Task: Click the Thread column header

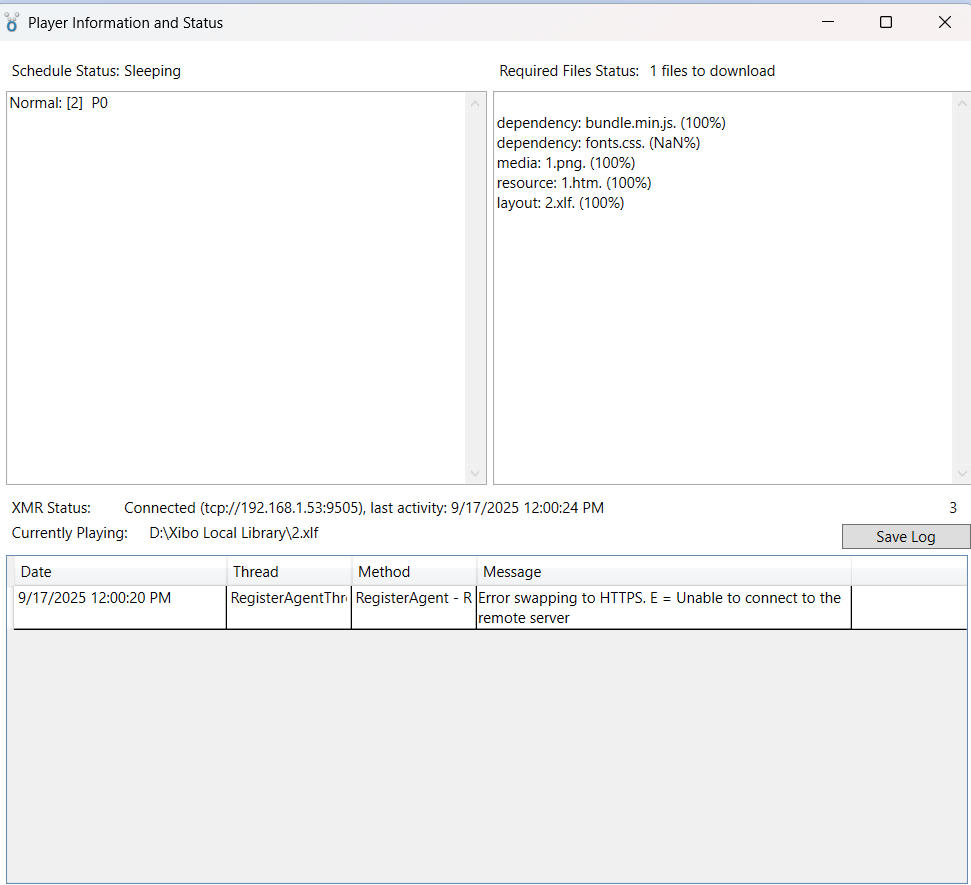Action: 289,572
